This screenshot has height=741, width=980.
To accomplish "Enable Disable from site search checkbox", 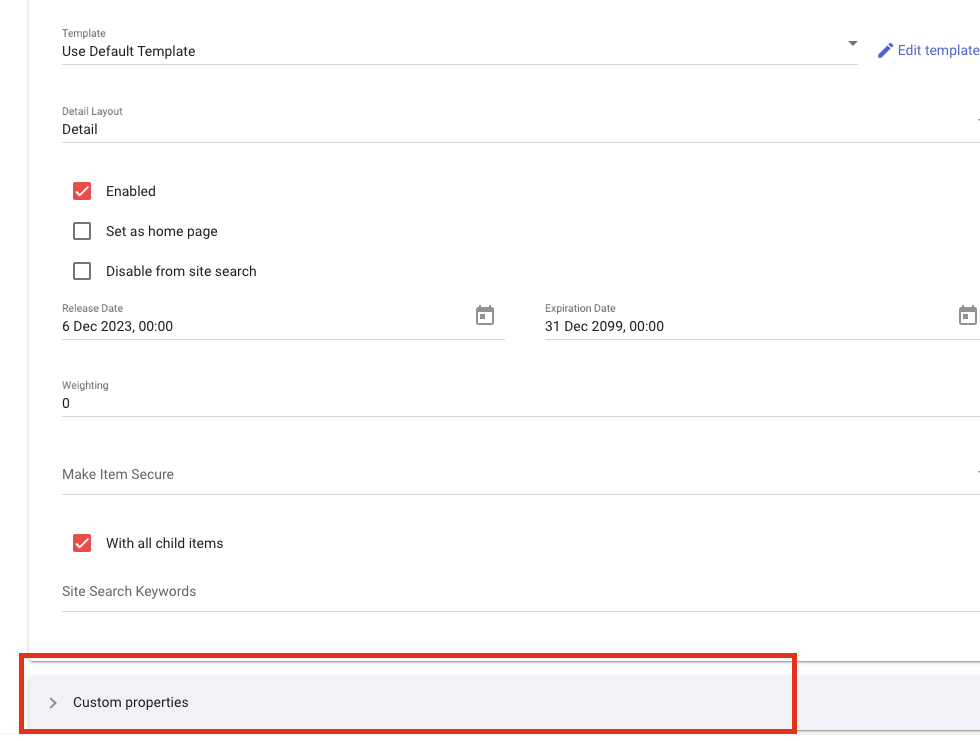I will [82, 271].
